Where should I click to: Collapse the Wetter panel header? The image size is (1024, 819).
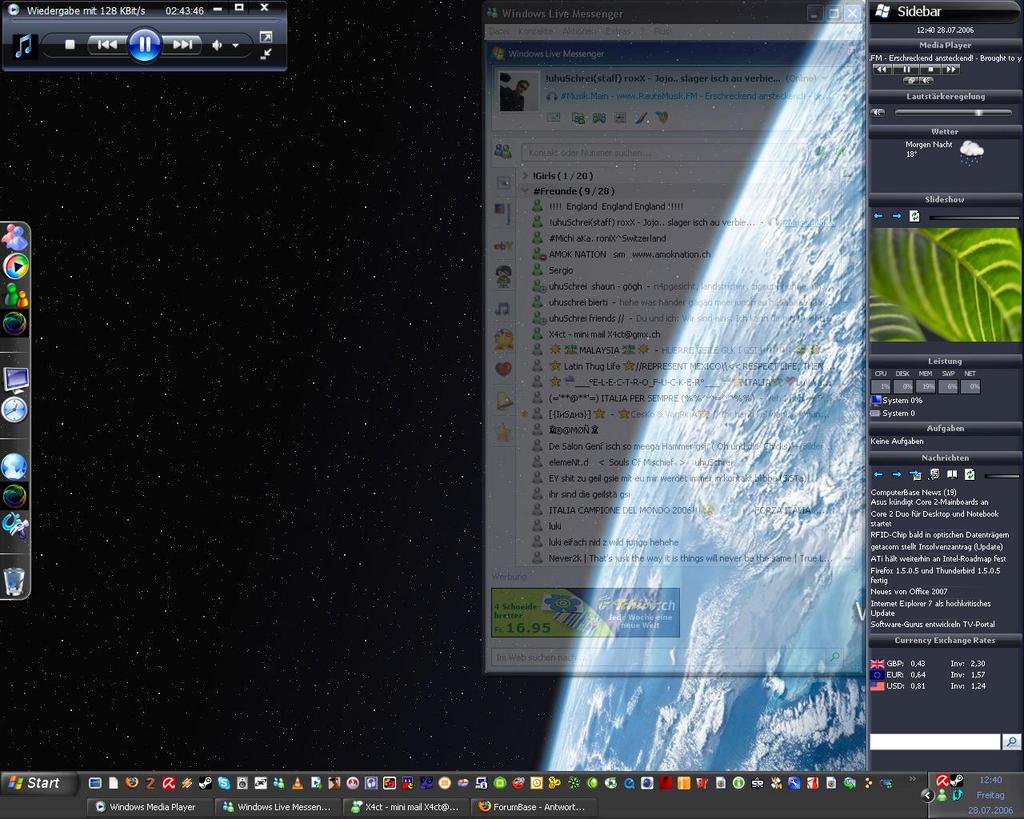(945, 131)
